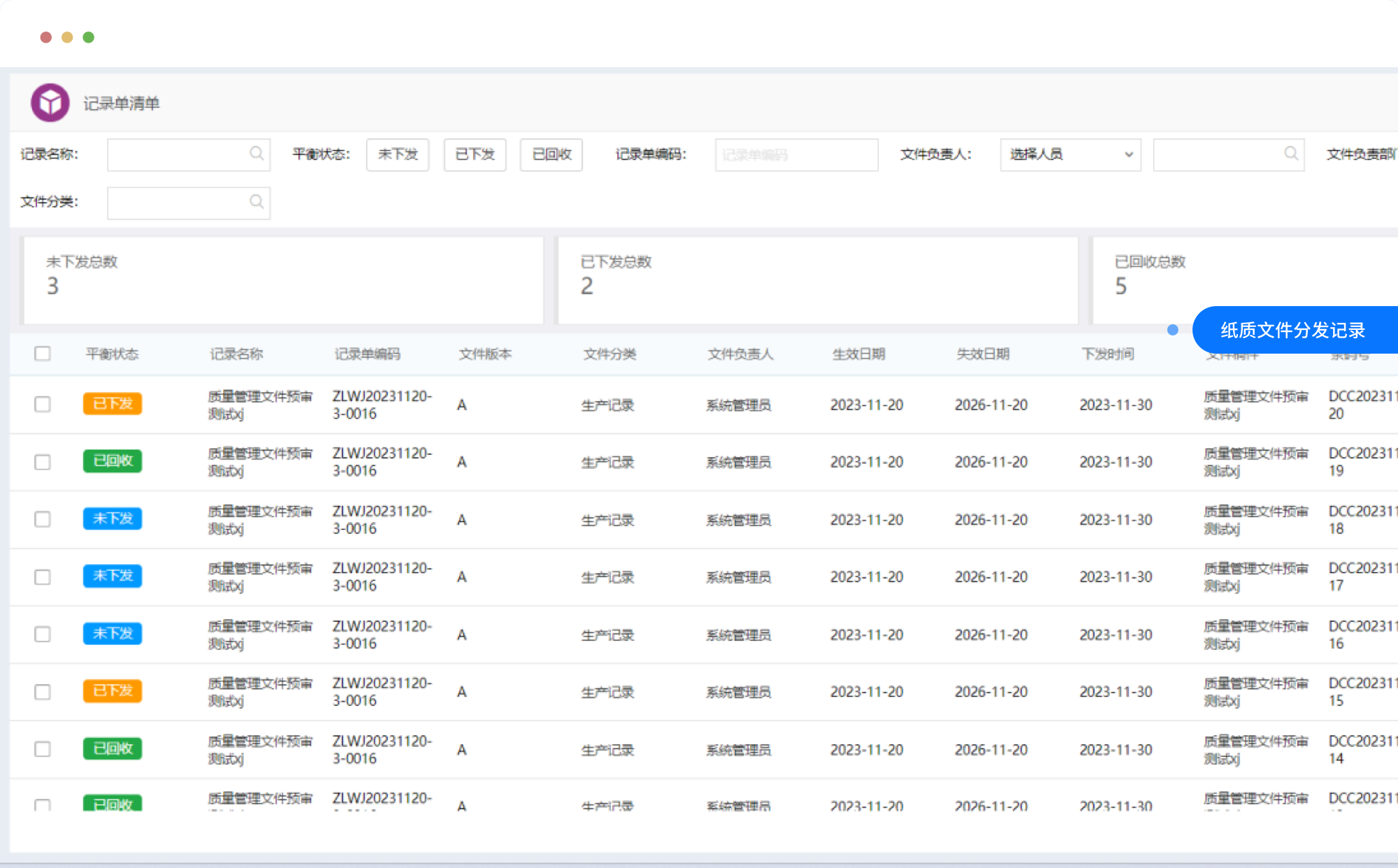Click the blue 未下发 badge in third row
This screenshot has width=1398, height=868.
(113, 519)
